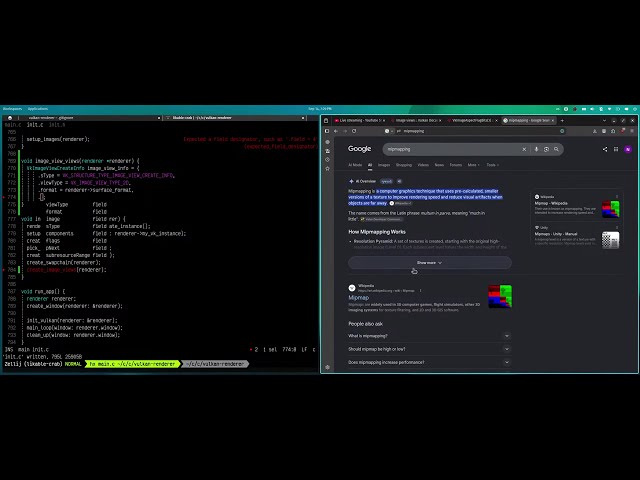The image size is (640, 480).
Task: Close the second terminal tab
Action: click(303, 118)
